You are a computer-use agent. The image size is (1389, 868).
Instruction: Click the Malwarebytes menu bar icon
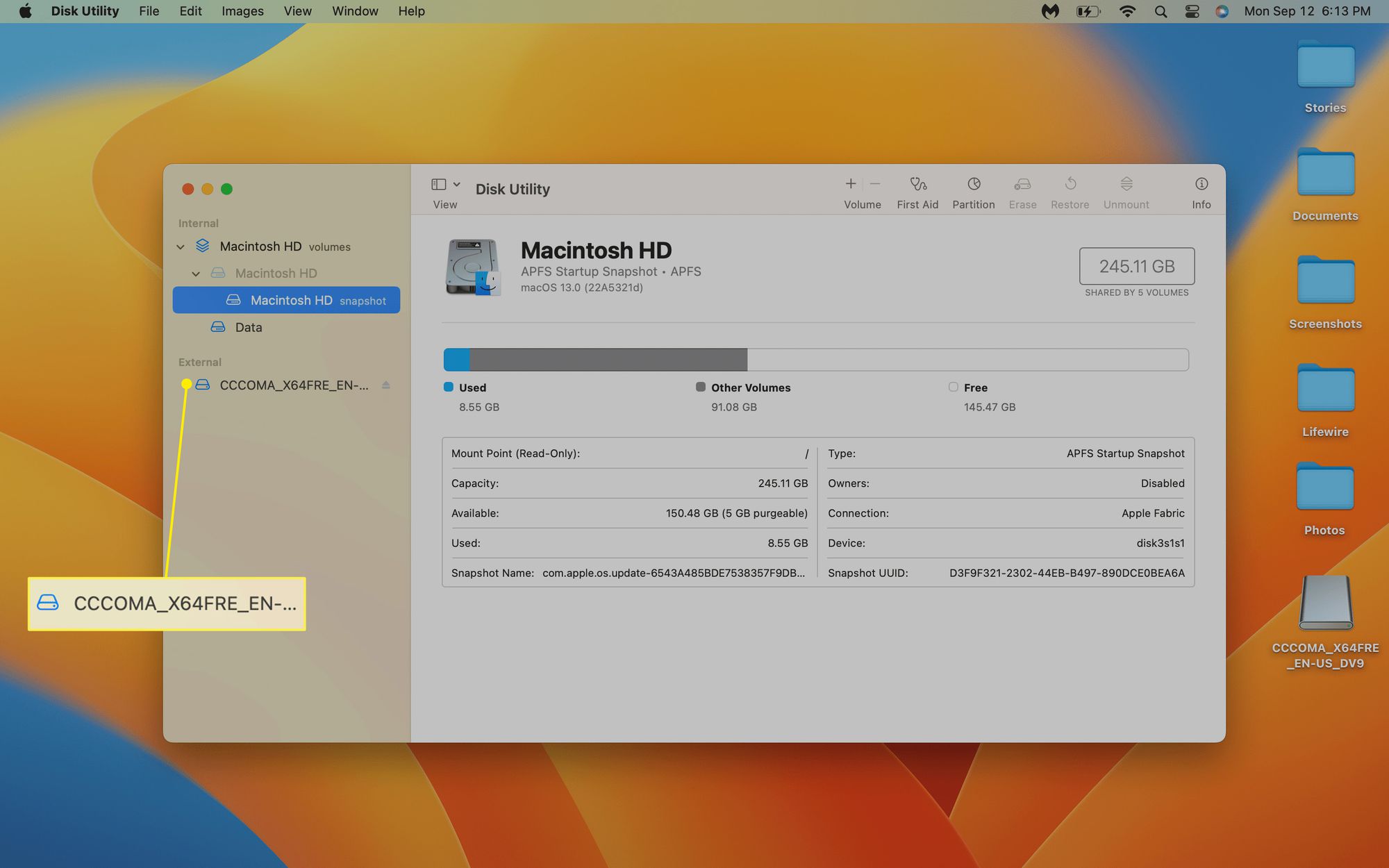[1050, 11]
